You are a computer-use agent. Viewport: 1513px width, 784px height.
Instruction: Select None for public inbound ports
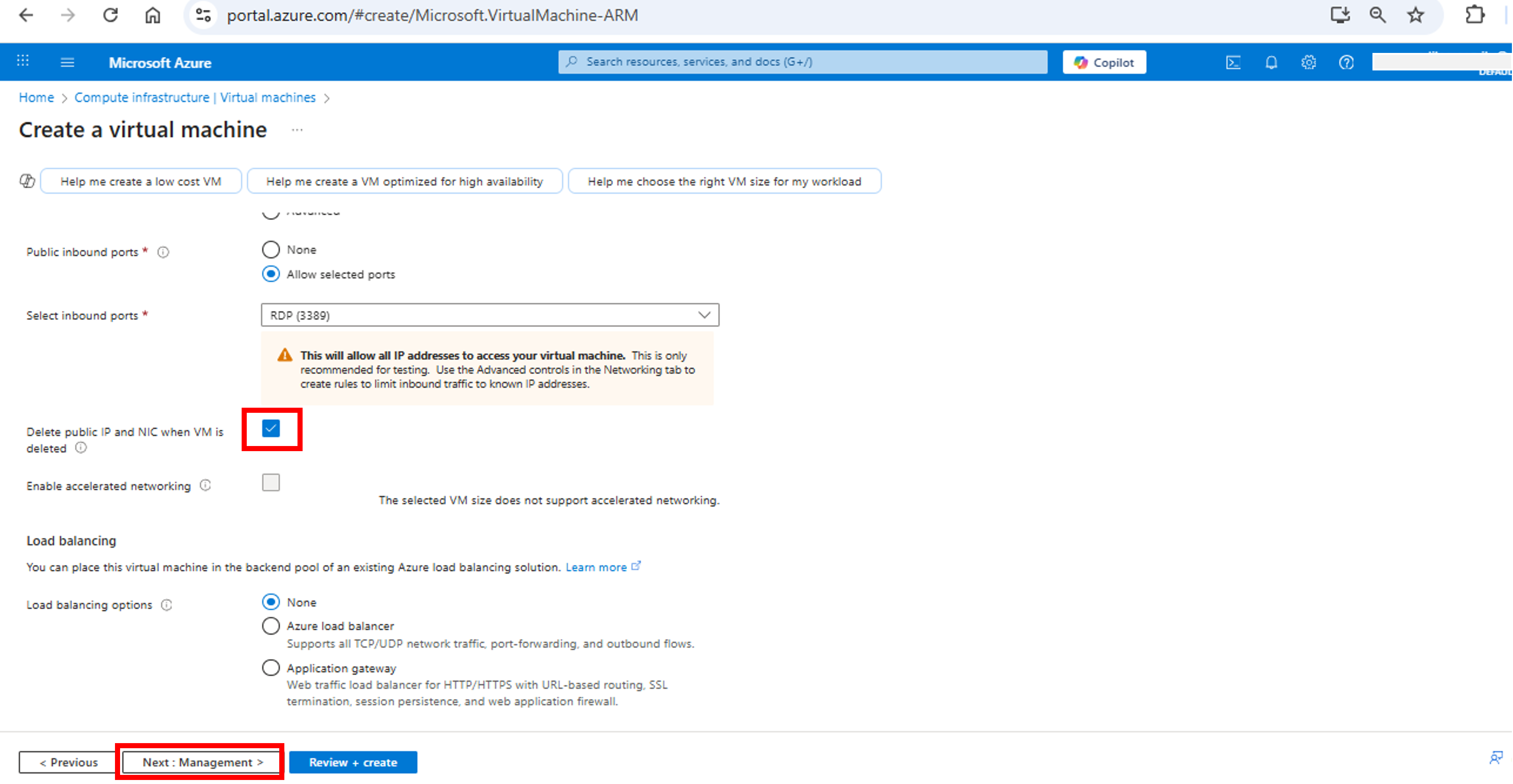(271, 249)
